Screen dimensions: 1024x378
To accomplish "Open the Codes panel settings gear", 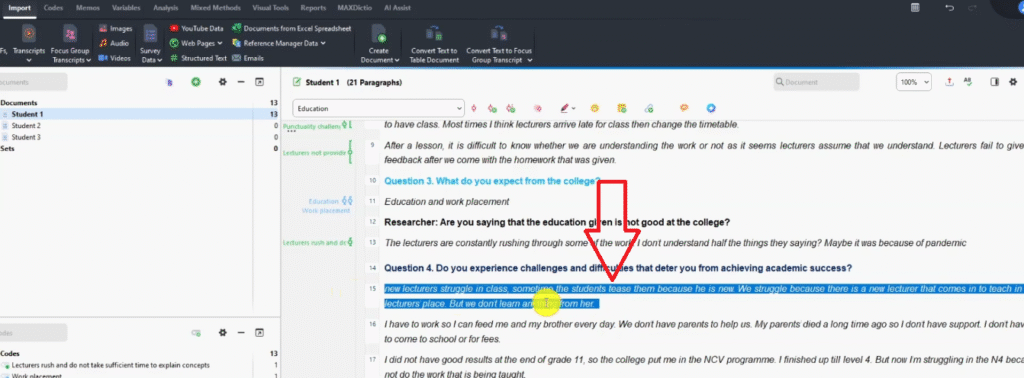I will 223,333.
